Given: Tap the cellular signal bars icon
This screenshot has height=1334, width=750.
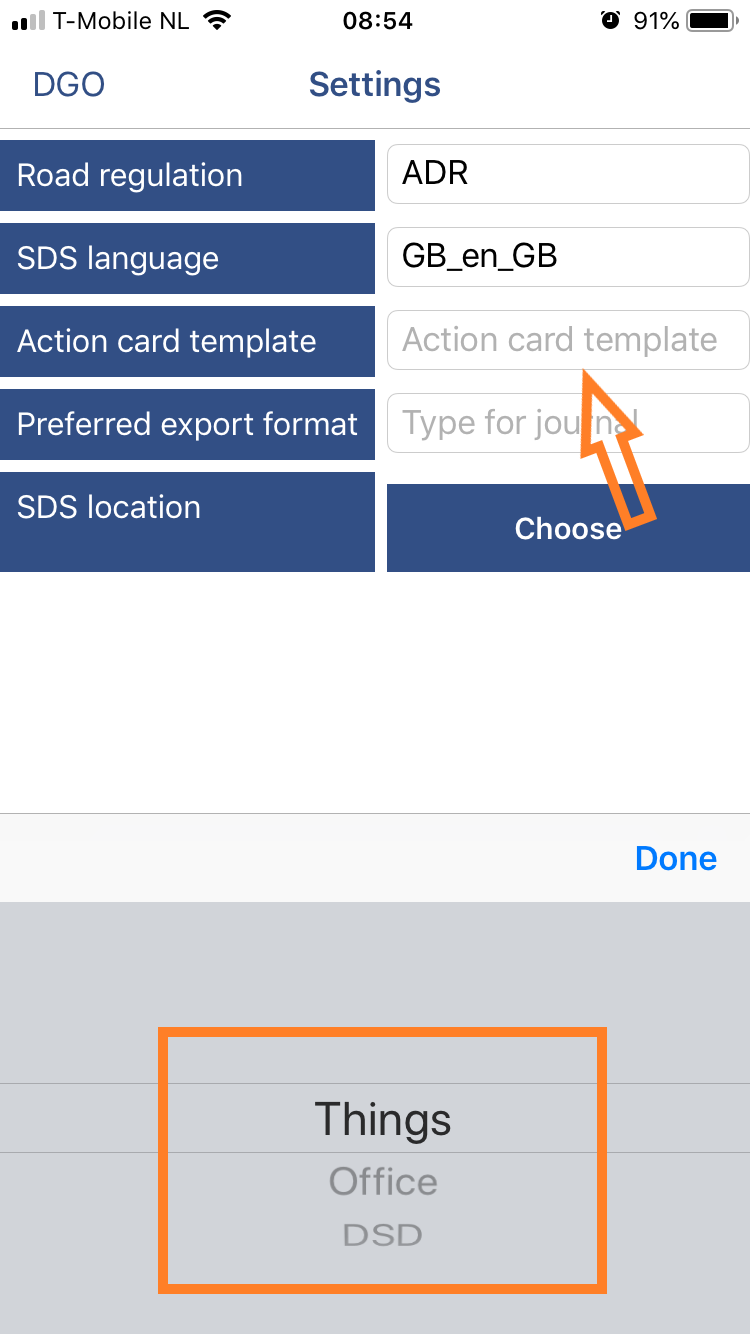Looking at the screenshot, I should 28,22.
